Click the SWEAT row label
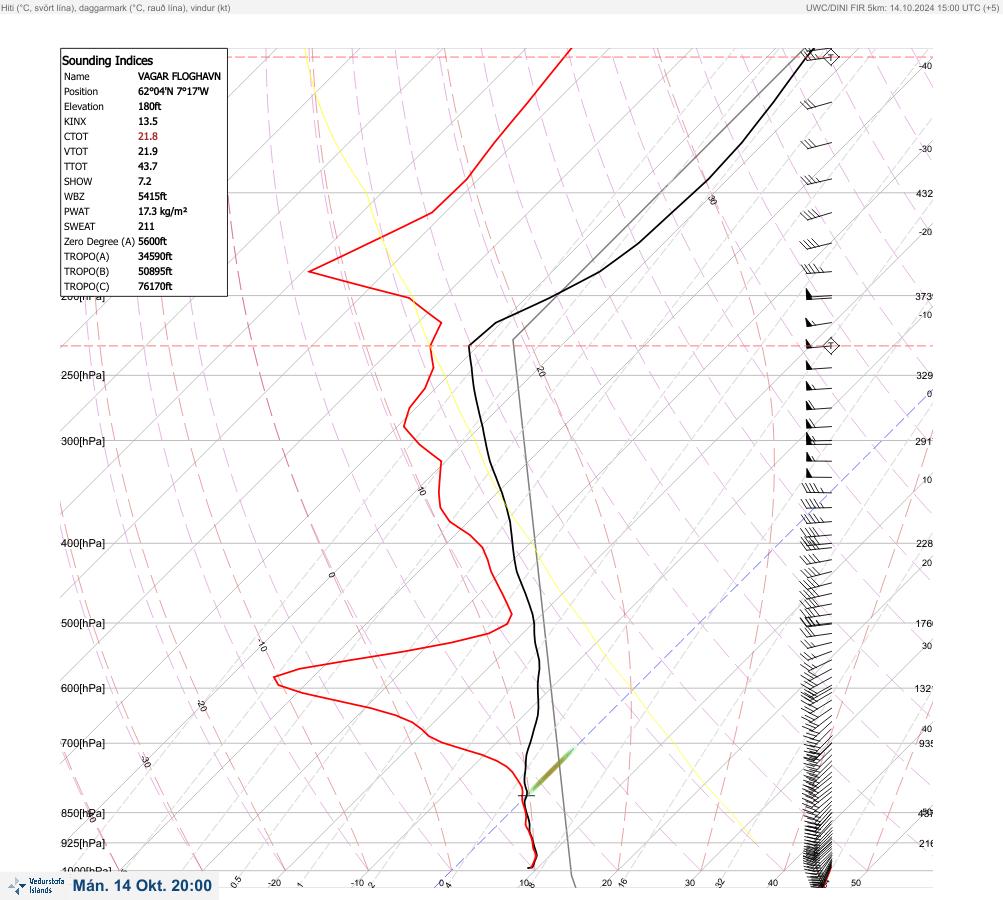 coord(79,226)
